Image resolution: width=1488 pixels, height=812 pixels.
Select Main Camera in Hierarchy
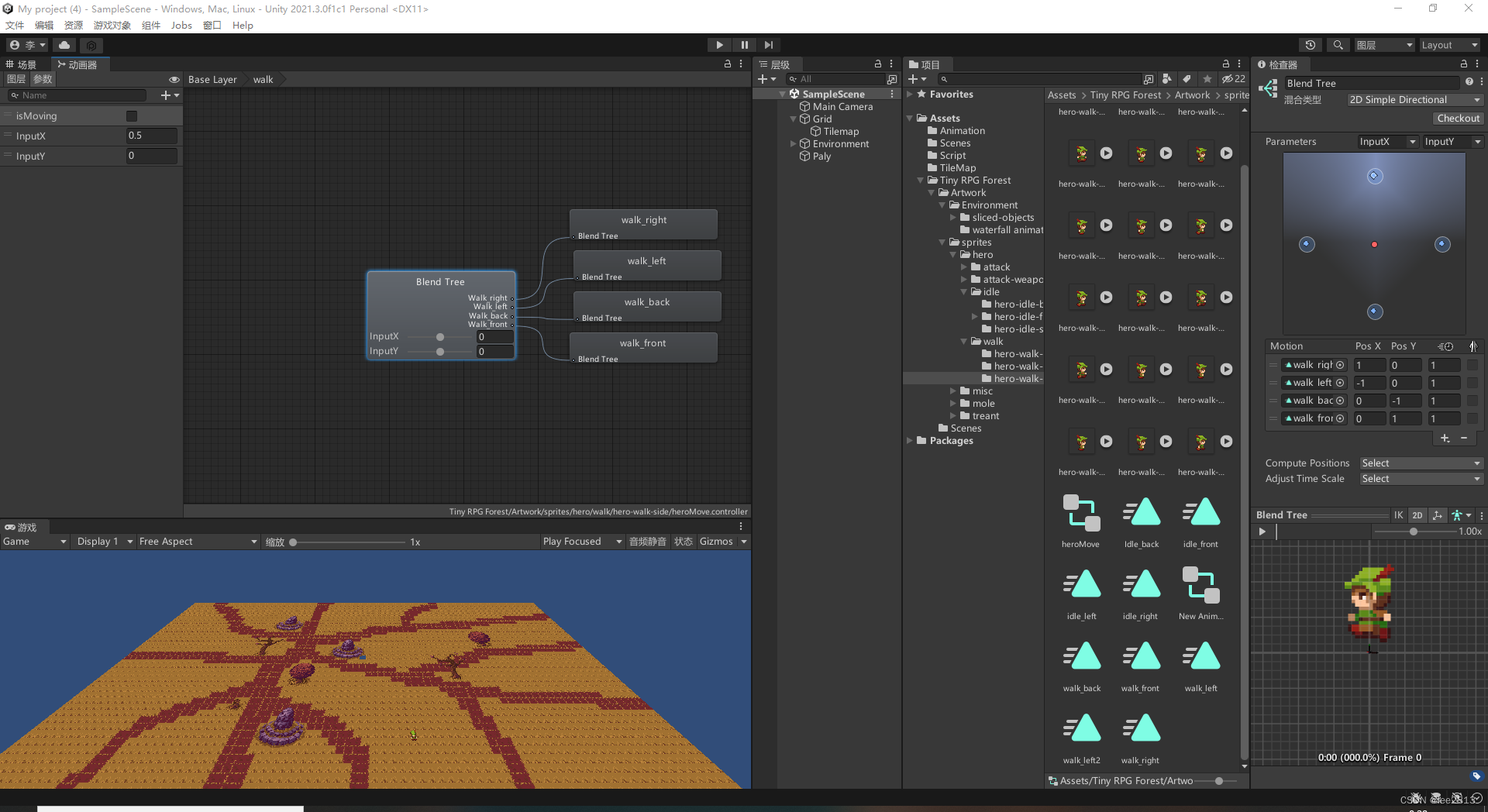pos(842,106)
